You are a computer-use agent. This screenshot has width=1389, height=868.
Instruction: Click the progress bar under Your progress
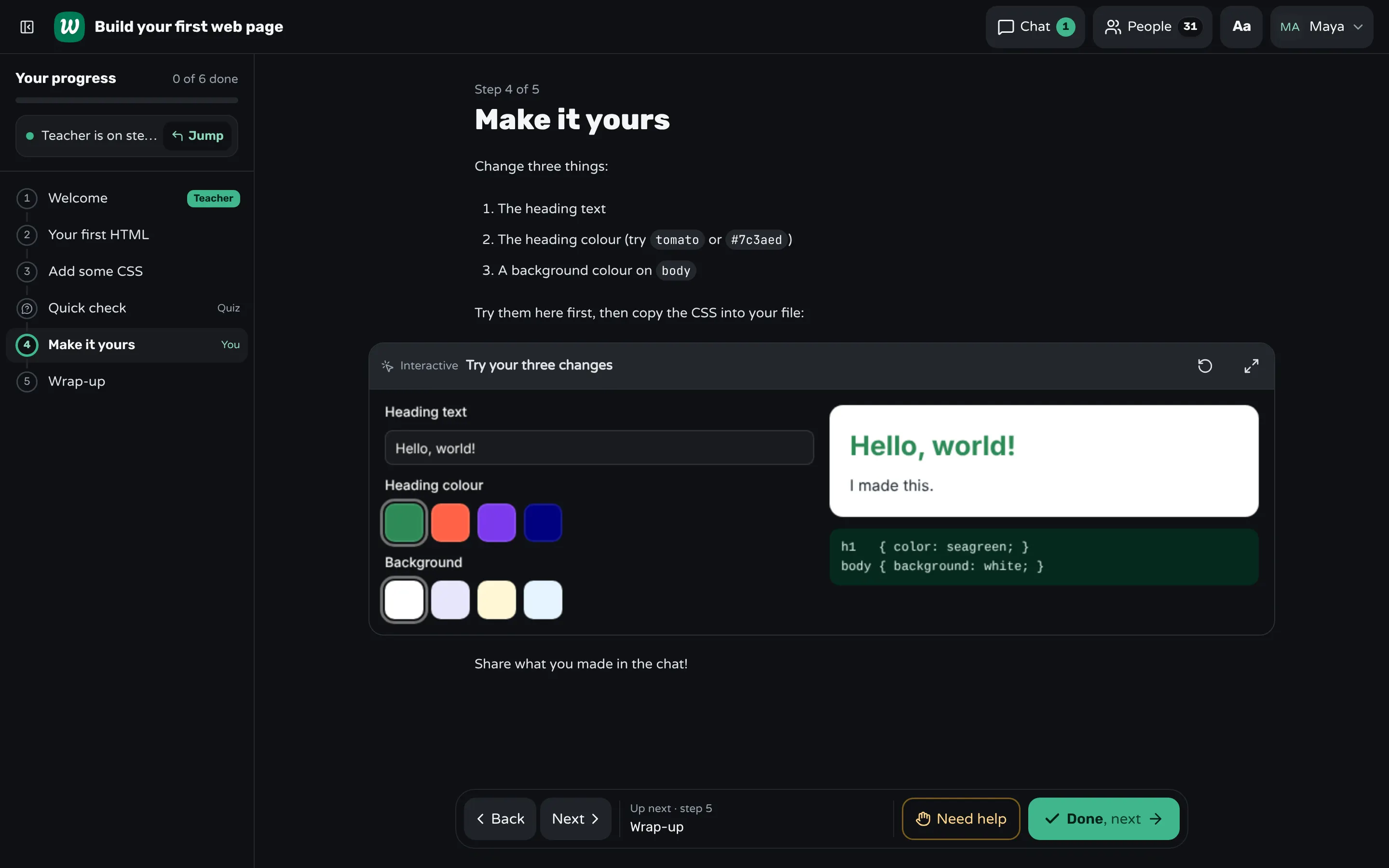tap(127, 100)
